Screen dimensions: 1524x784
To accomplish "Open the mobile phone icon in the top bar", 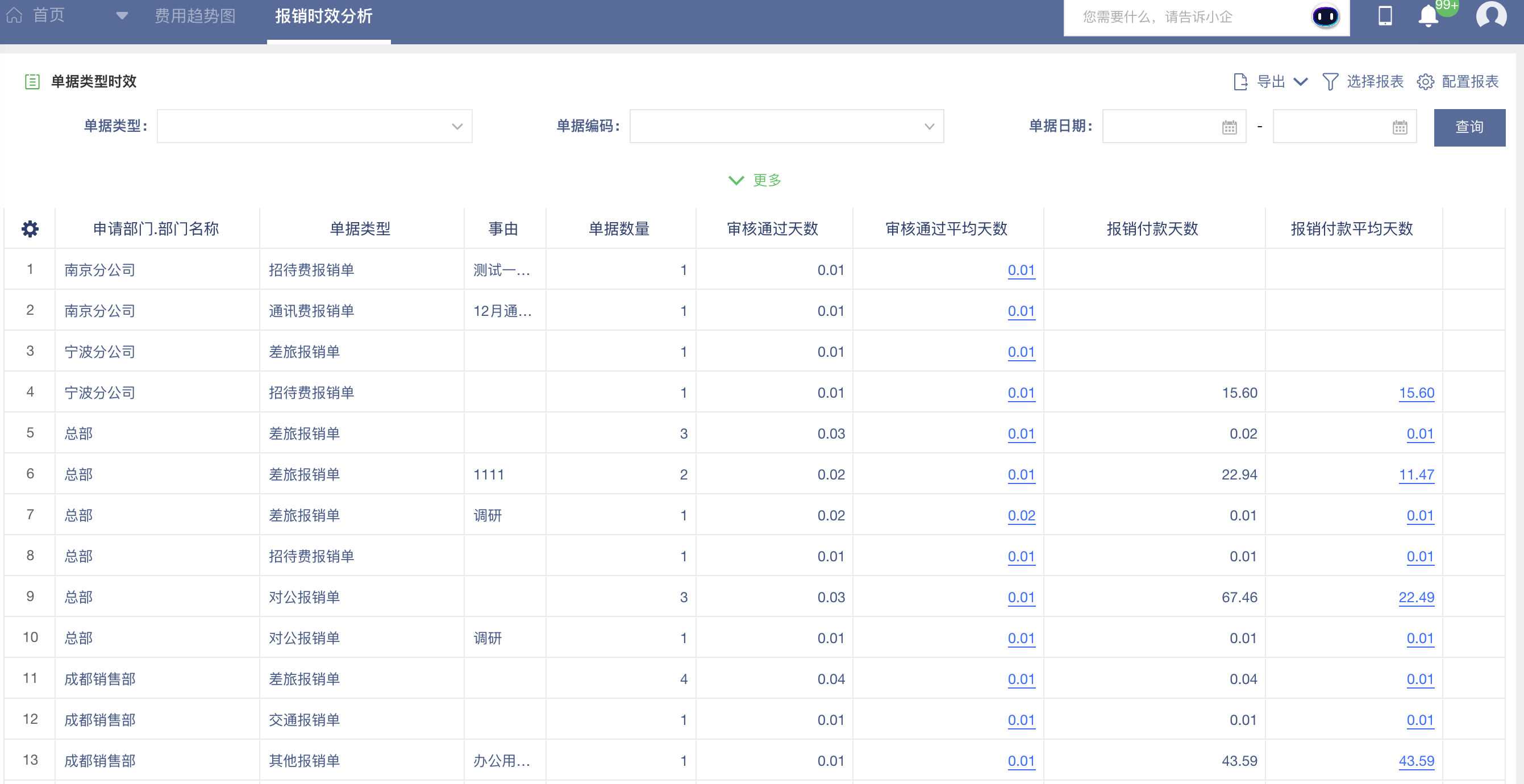I will tap(1386, 16).
